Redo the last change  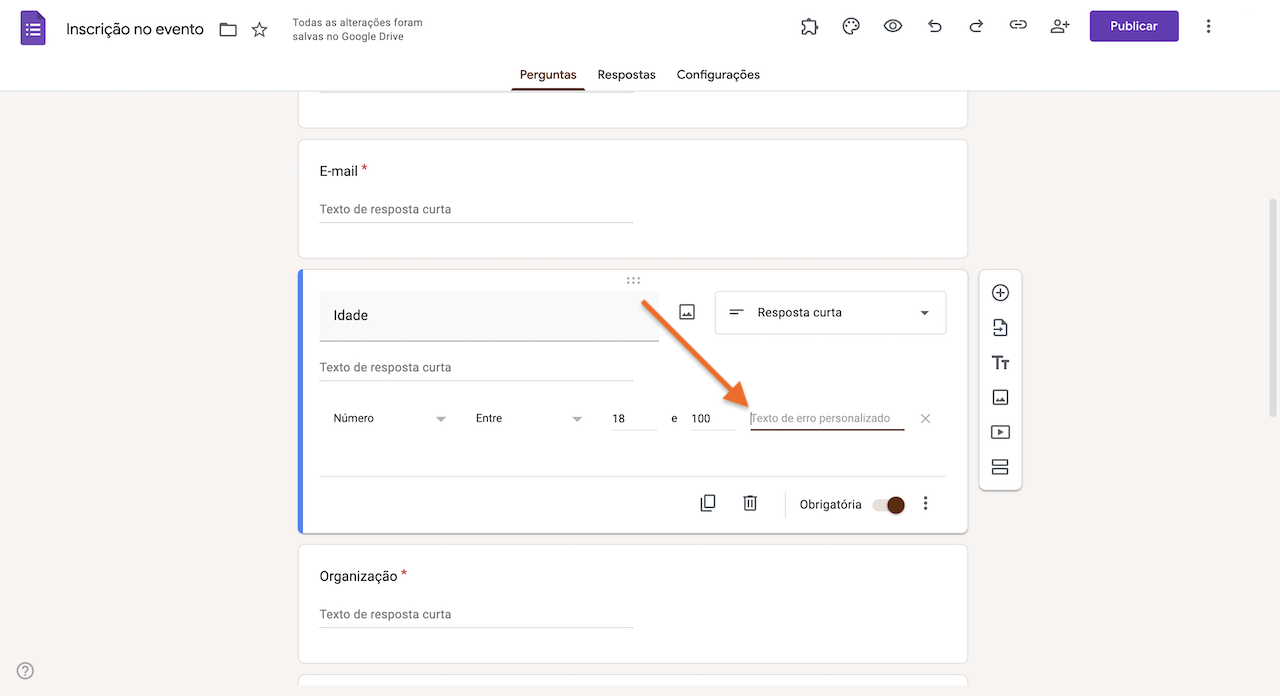(976, 26)
